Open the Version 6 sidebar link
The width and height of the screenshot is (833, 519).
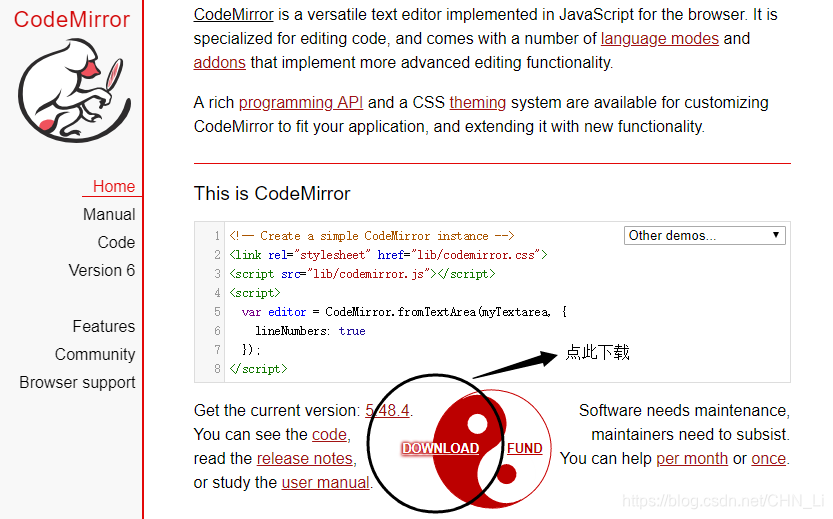pyautogui.click(x=102, y=270)
